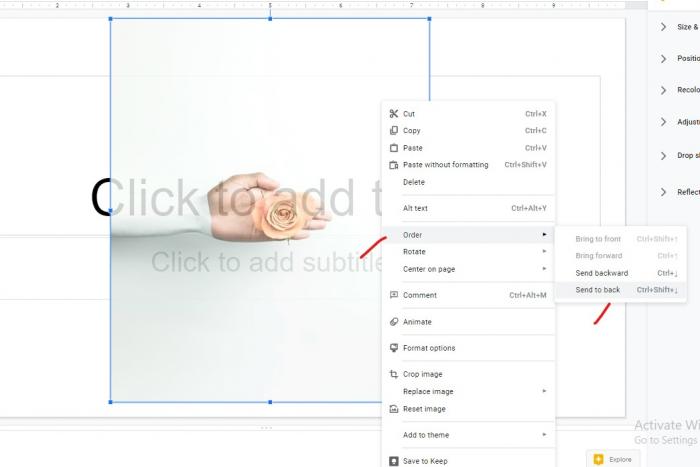Screen dimensions: 700x467
Task: Click the Cut scissors icon
Action: pyautogui.click(x=393, y=113)
